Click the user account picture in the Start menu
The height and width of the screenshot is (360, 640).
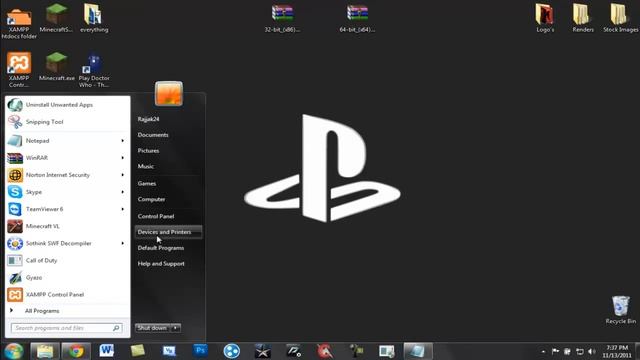click(169, 93)
